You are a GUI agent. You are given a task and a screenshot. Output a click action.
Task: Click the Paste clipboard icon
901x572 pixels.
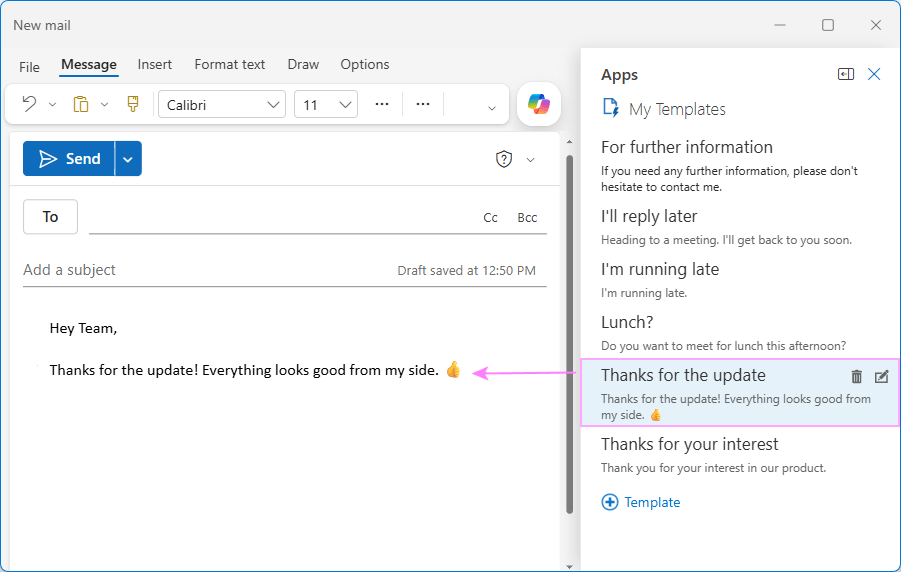tap(81, 104)
